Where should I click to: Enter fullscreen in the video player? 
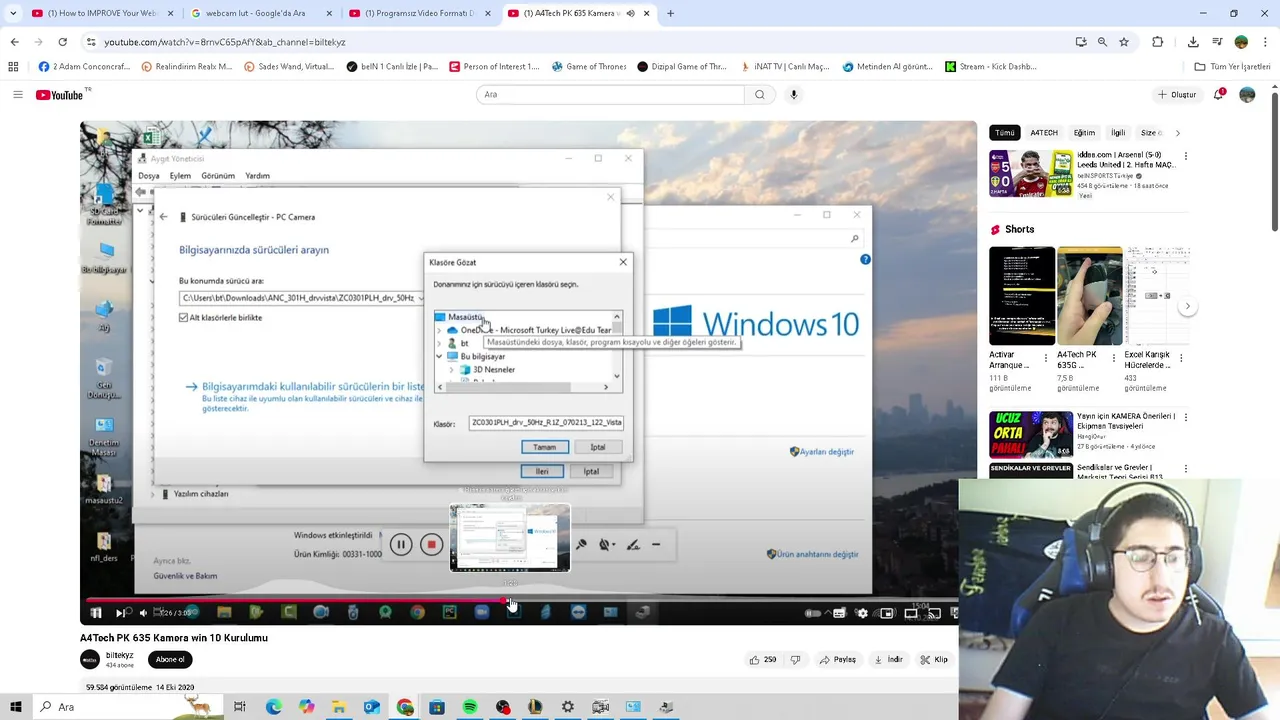[953, 613]
